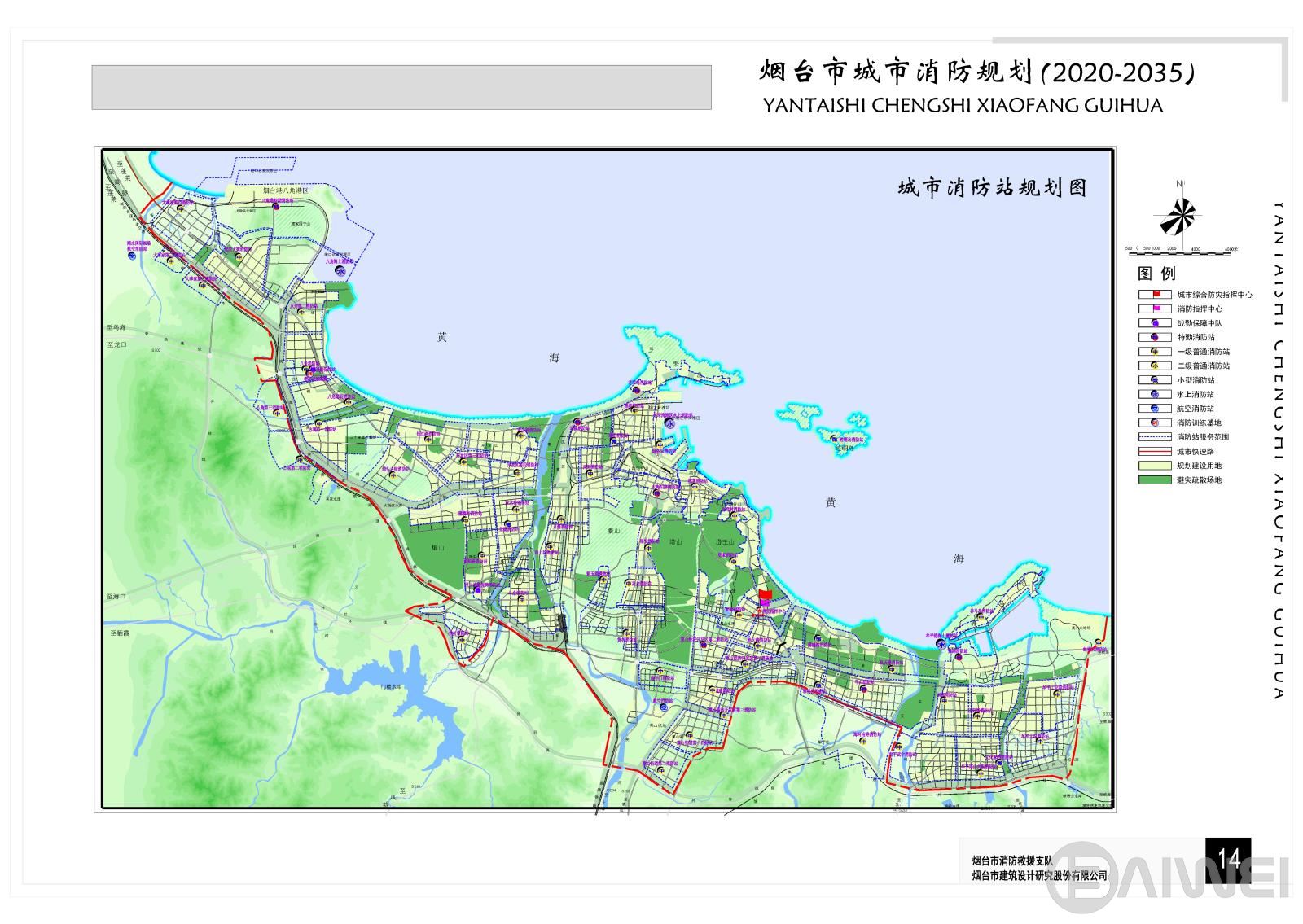Click the page number 14 box
Screen dimensions: 1303x924
1228,860
